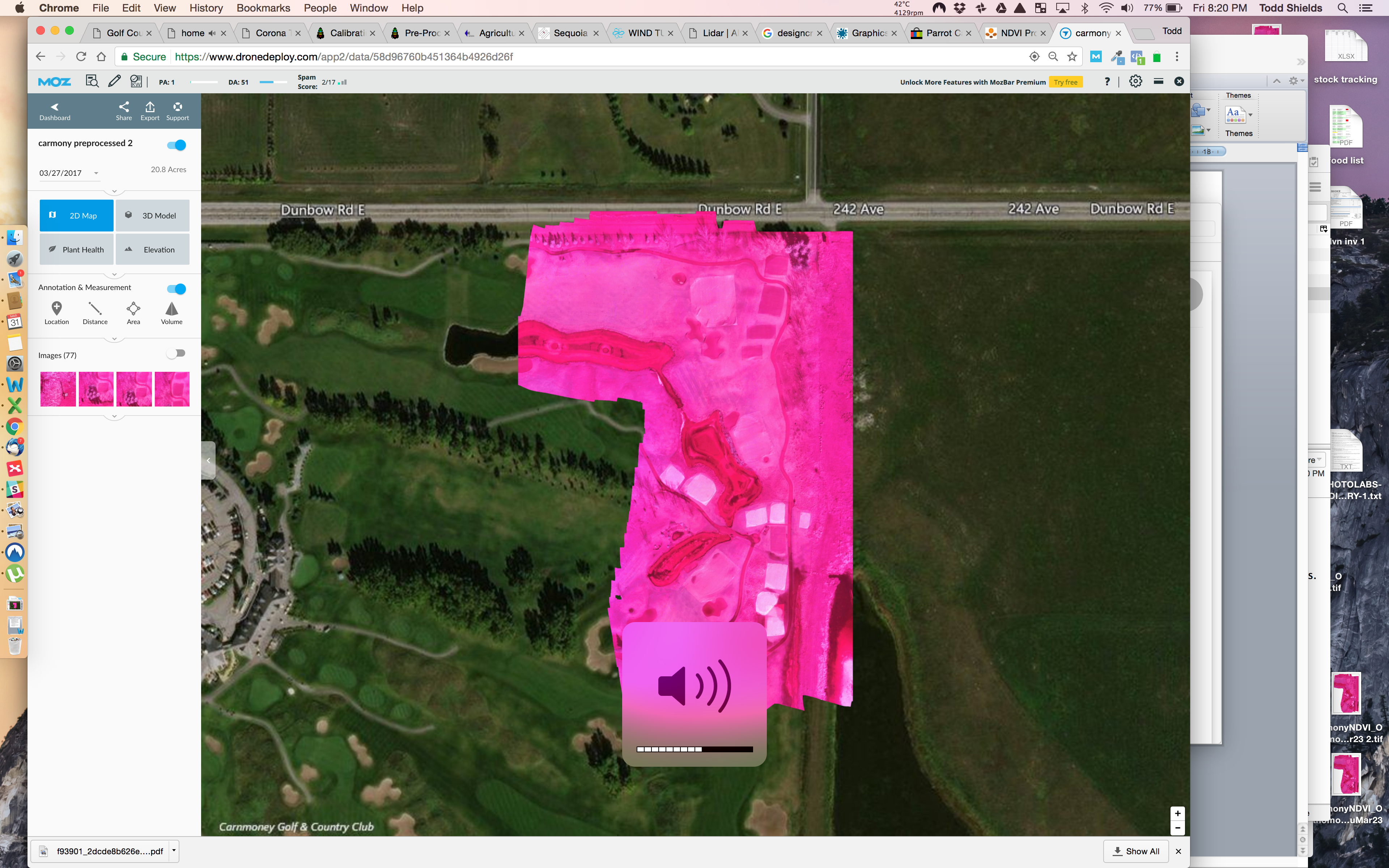1389x868 pixels.
Task: Collapse the left sidebar panel arrow
Action: pyautogui.click(x=208, y=460)
